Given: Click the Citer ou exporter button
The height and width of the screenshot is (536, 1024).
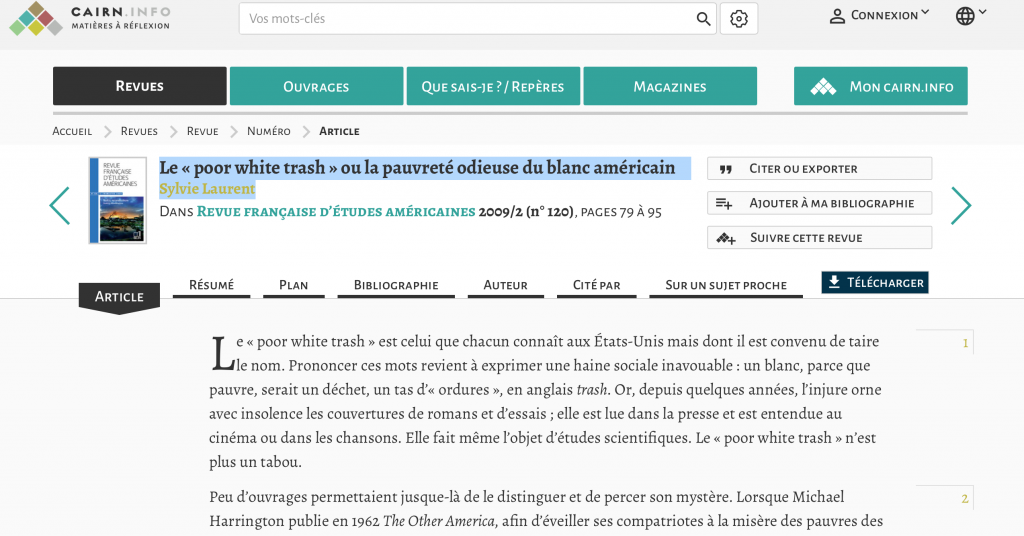Looking at the screenshot, I should [x=819, y=169].
